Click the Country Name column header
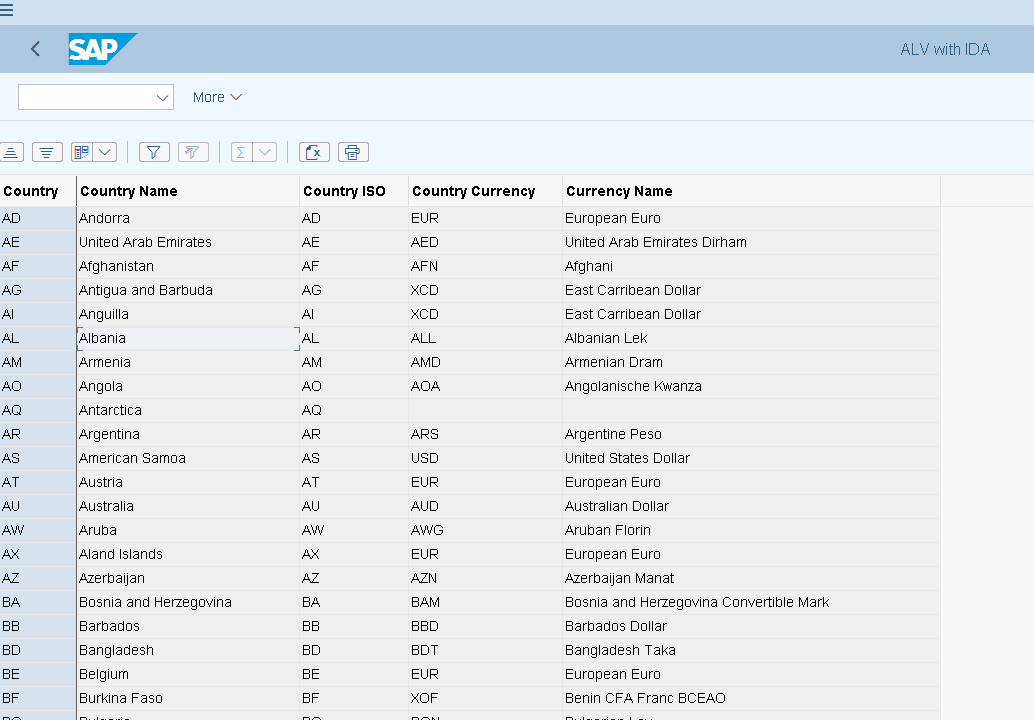 188,191
